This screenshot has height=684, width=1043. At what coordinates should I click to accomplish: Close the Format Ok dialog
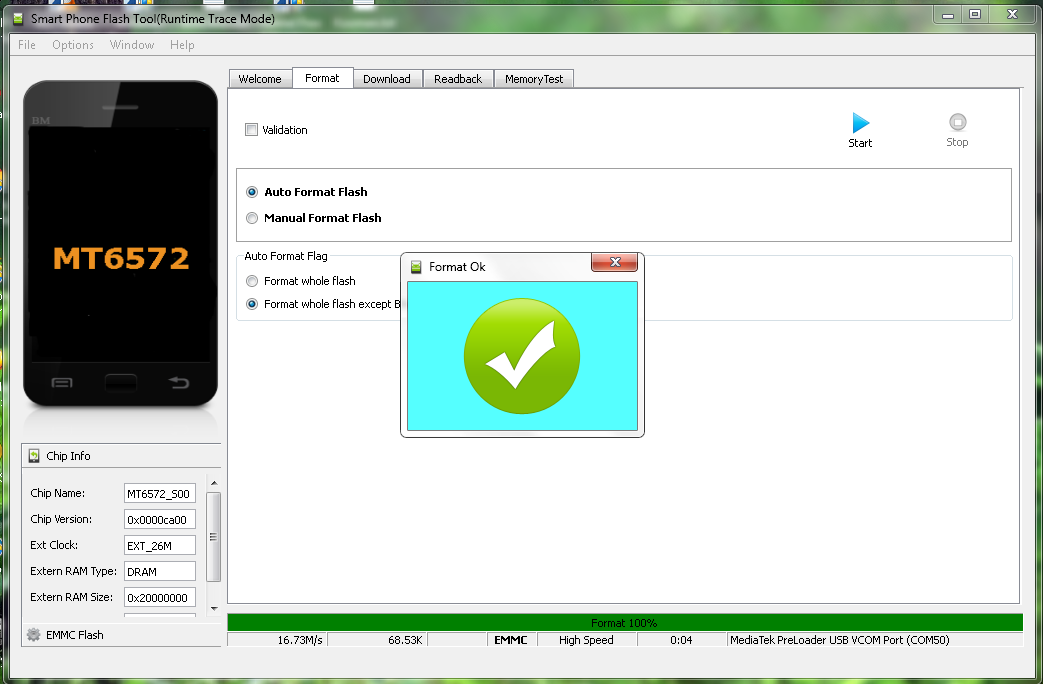click(x=615, y=262)
